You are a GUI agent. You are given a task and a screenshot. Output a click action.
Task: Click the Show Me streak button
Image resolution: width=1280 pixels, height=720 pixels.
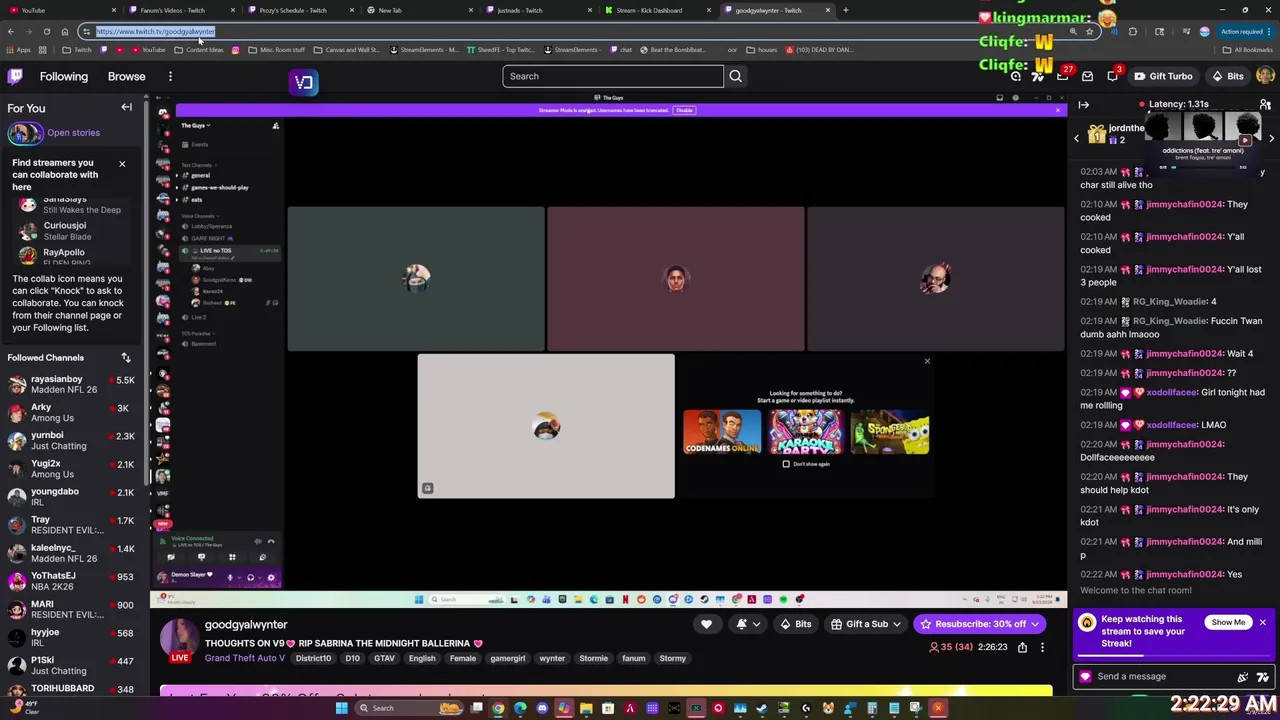pyautogui.click(x=1228, y=622)
